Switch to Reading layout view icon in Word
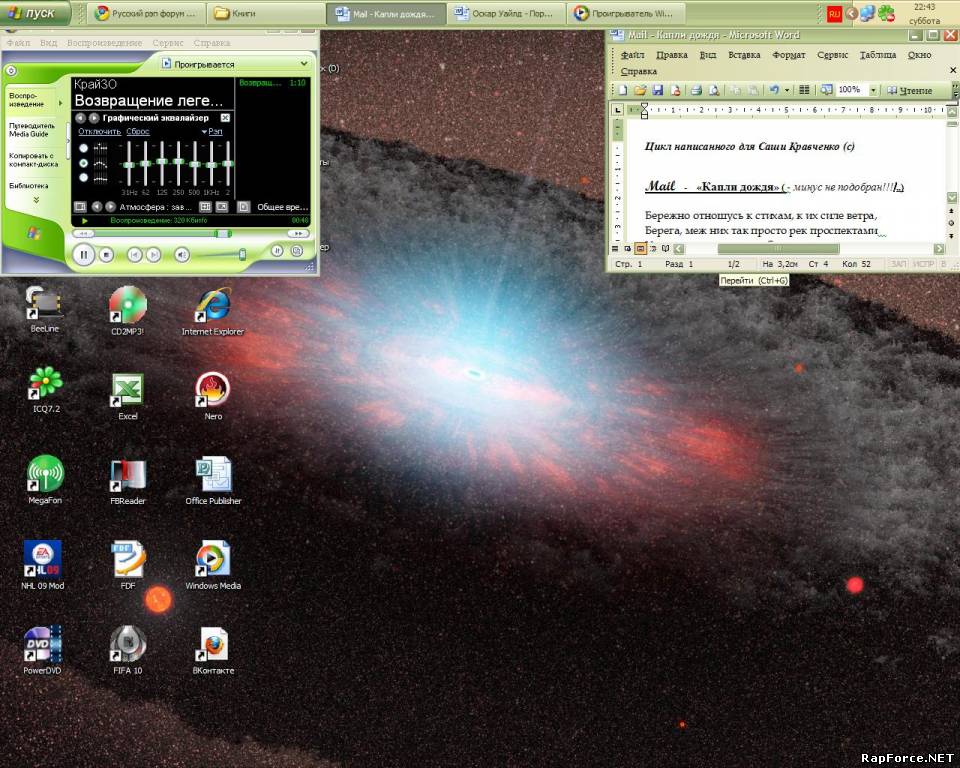The height and width of the screenshot is (768, 960). 666,248
